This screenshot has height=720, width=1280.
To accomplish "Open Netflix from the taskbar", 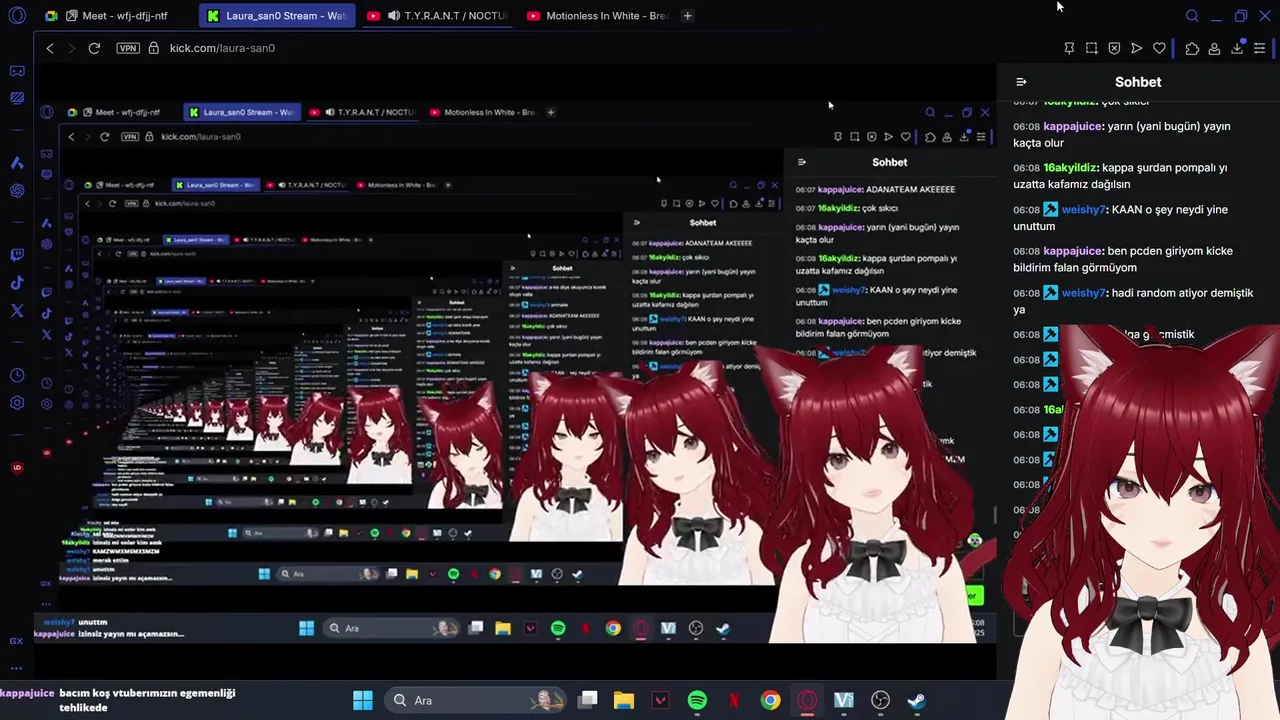I will point(733,700).
